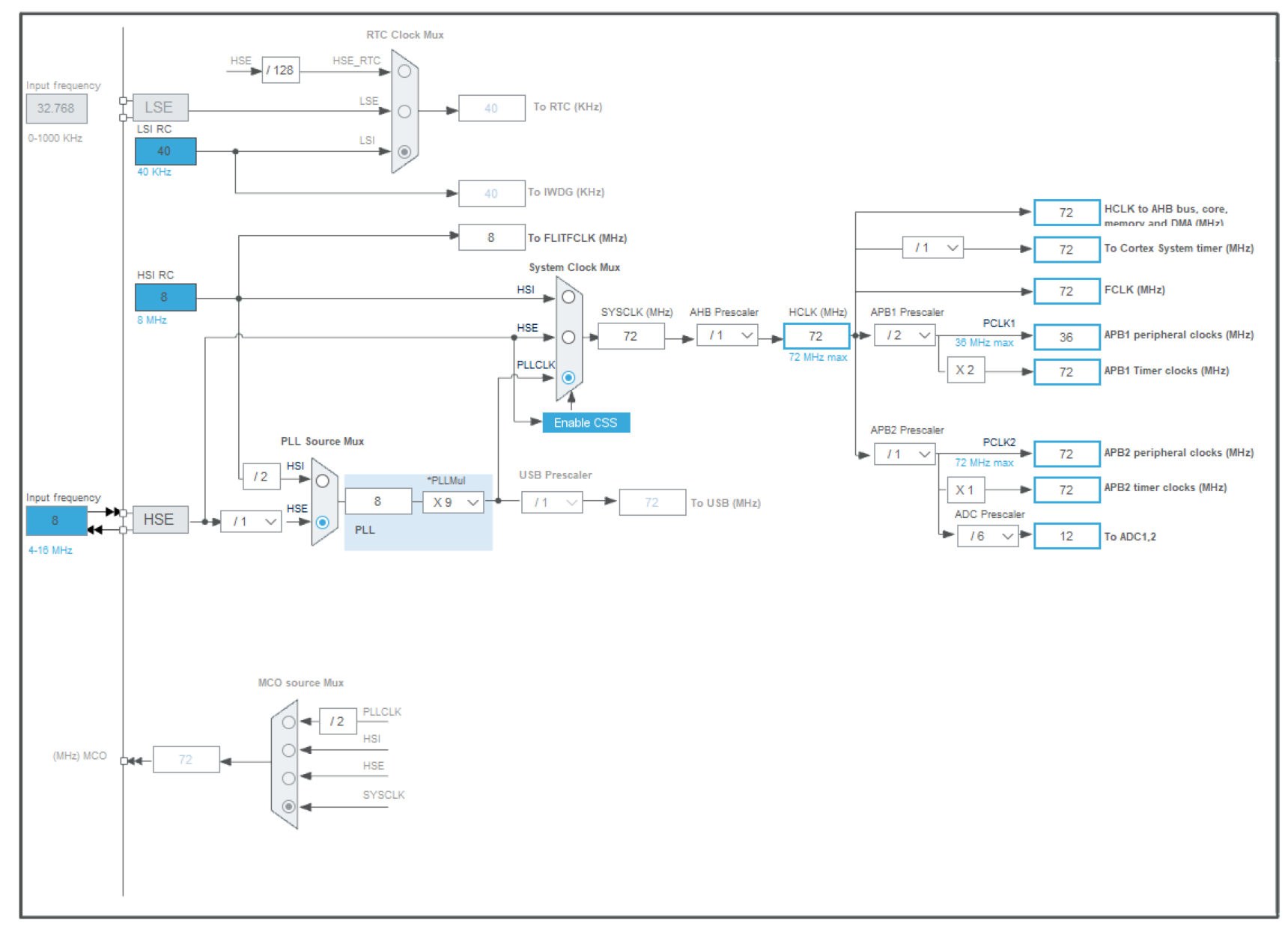This screenshot has width=1288, height=926.
Task: Click HCLK to AHB bus value box
Action: (x=1067, y=213)
